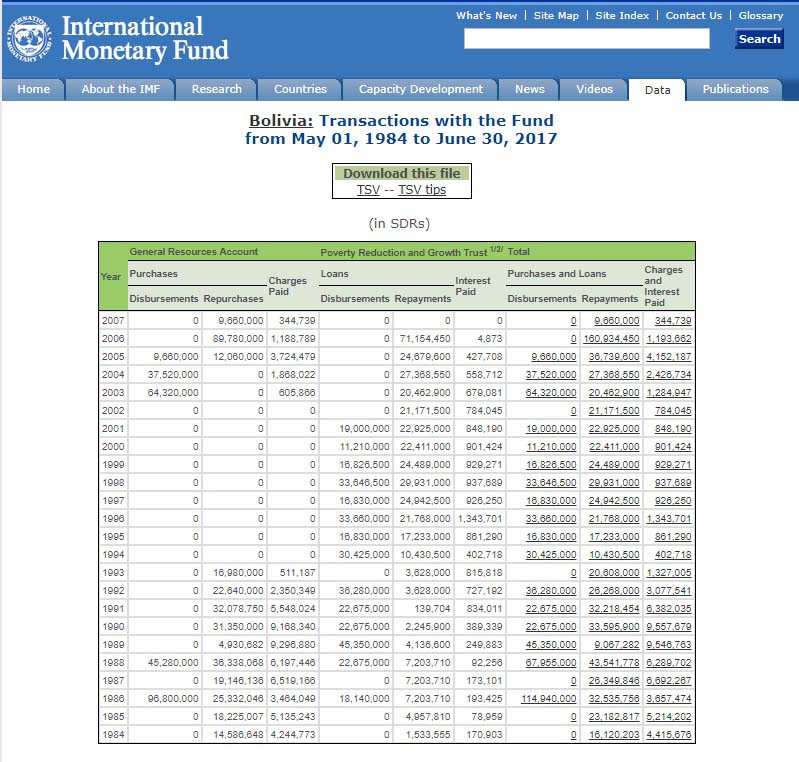Open 2003 total disbursements 64,320,000

click(551, 392)
